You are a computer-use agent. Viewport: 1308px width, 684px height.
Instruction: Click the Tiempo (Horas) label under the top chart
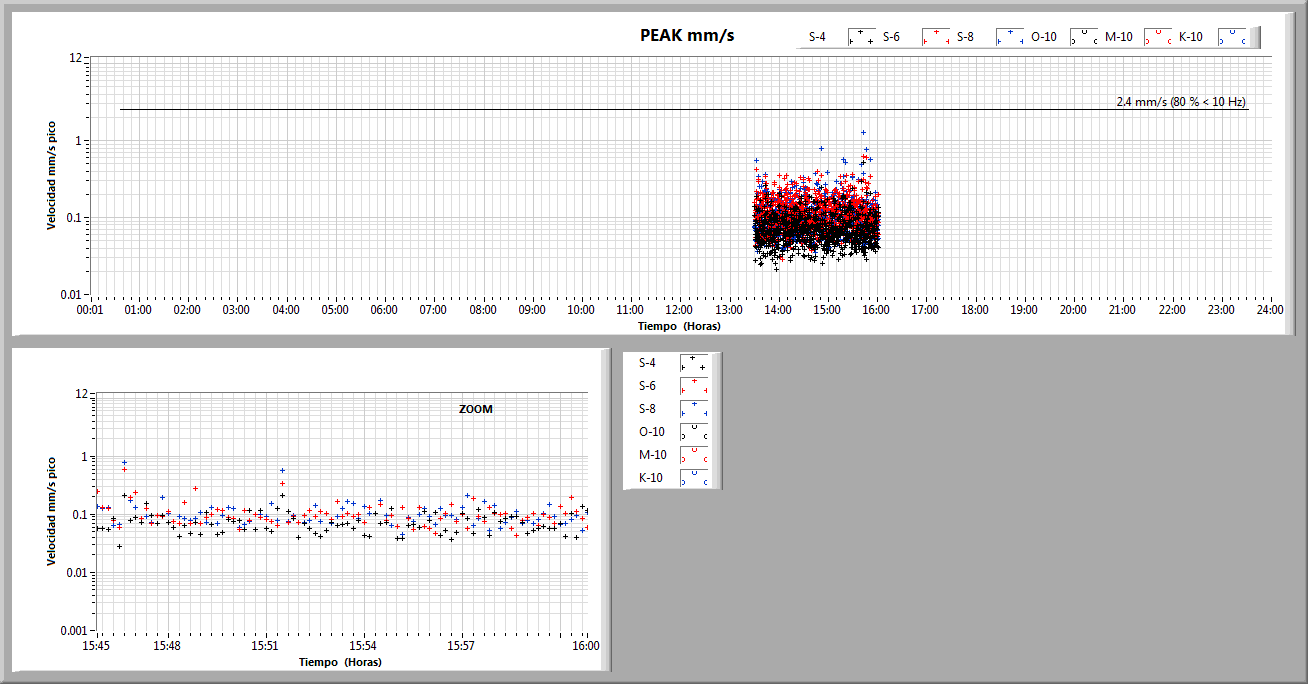[679, 326]
